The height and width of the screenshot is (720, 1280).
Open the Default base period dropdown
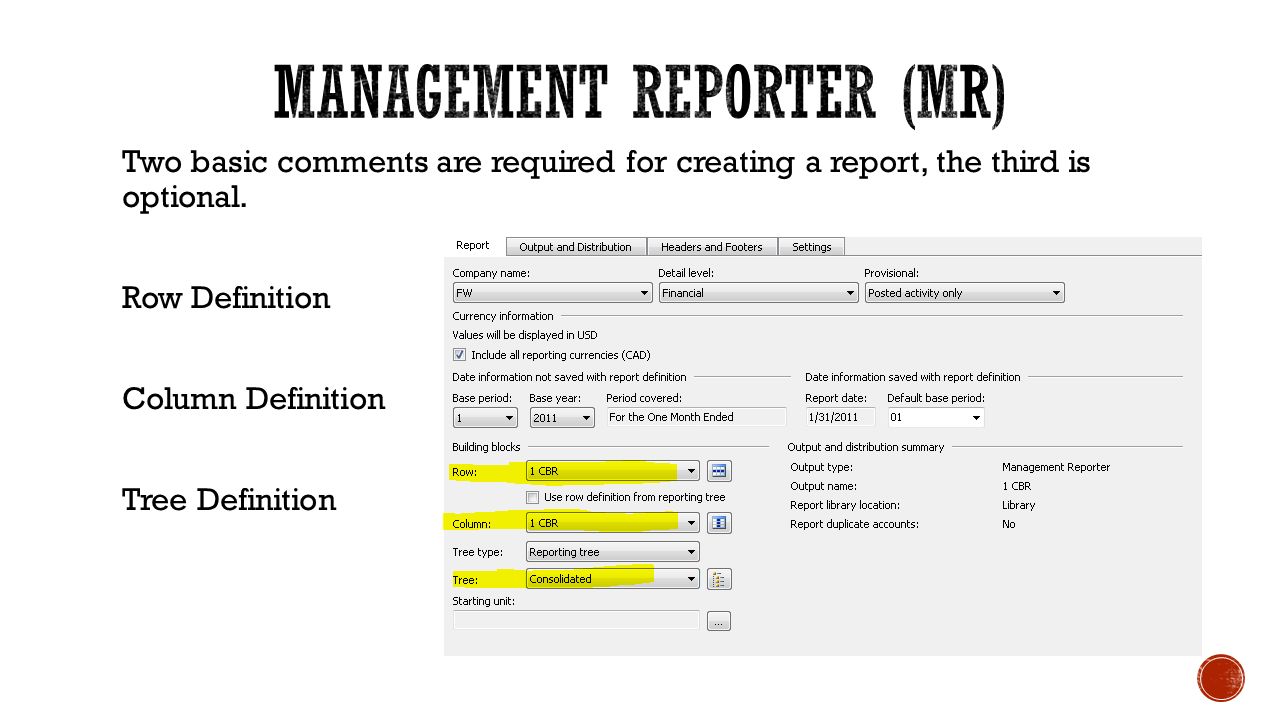tap(936, 417)
